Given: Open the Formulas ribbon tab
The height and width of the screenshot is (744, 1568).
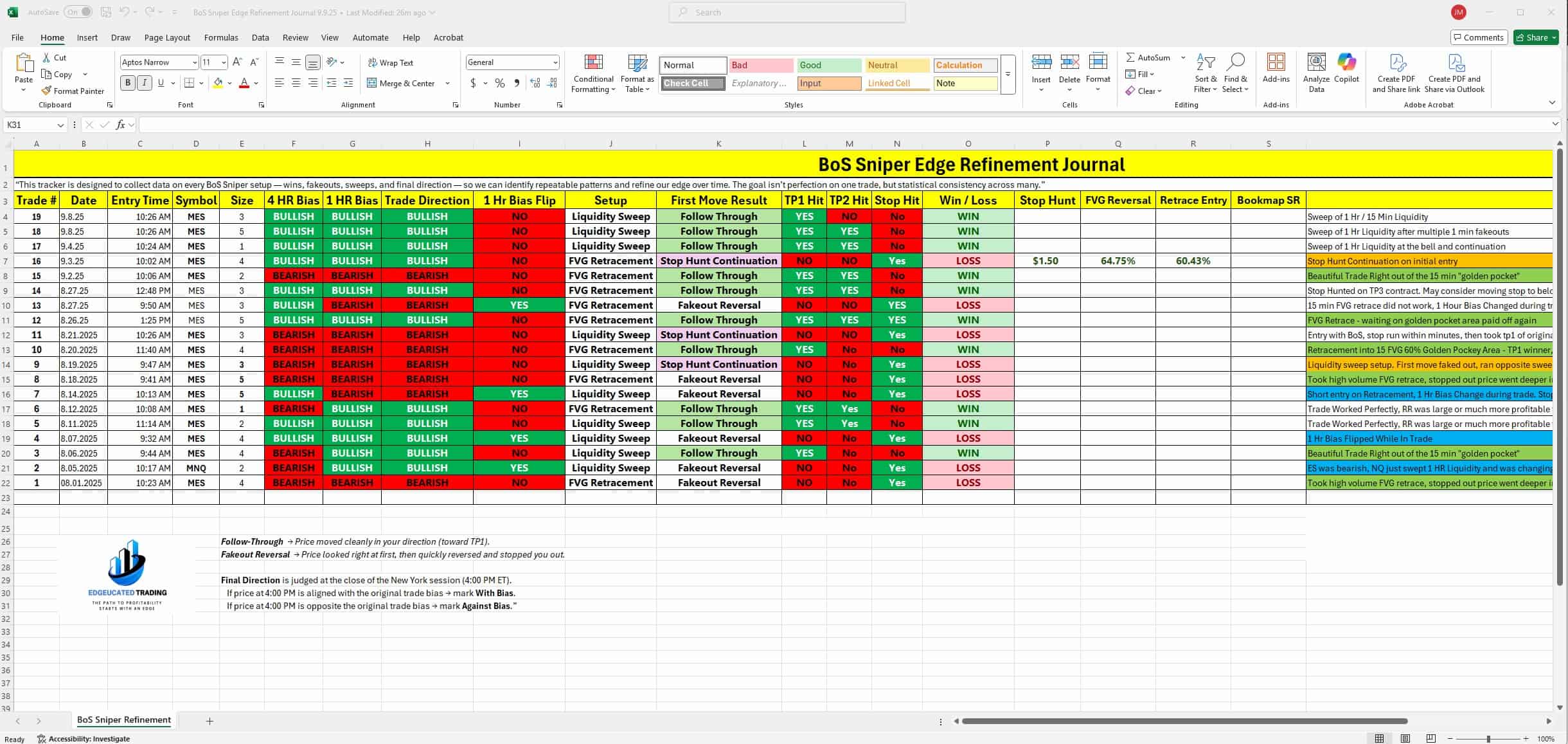Looking at the screenshot, I should click(221, 37).
